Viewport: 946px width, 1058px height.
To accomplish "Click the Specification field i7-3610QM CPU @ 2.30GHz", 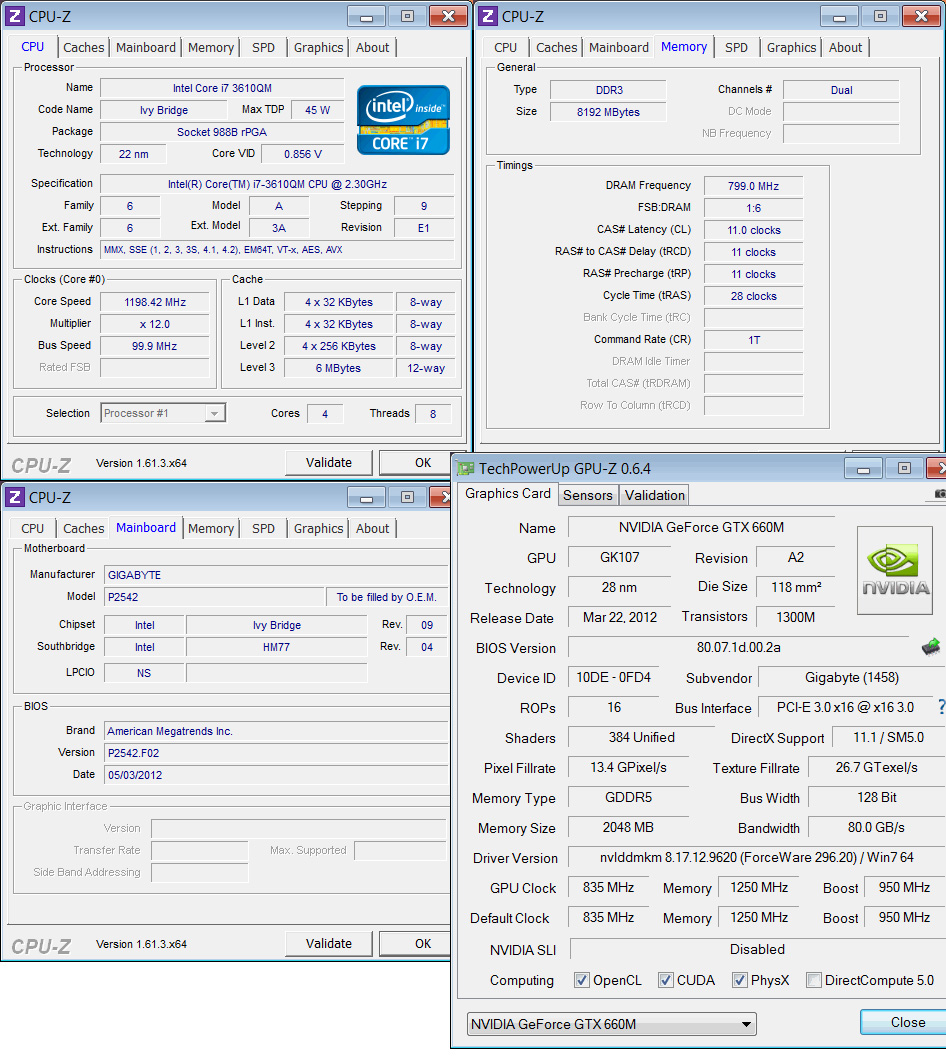I will tap(277, 184).
